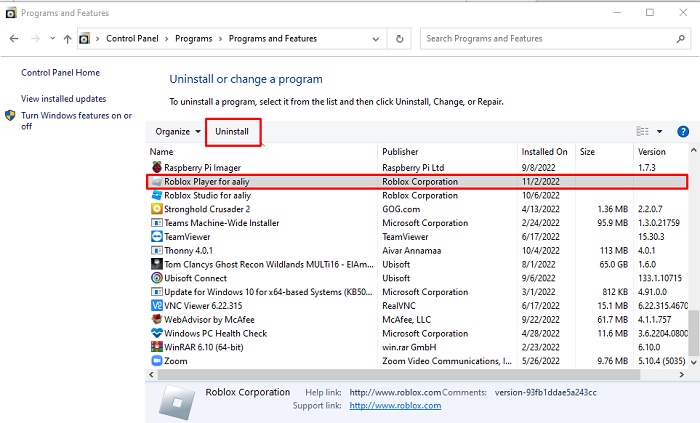Select the Roblox Studio for aaliy entry
The height and width of the screenshot is (423, 700).
(x=207, y=195)
